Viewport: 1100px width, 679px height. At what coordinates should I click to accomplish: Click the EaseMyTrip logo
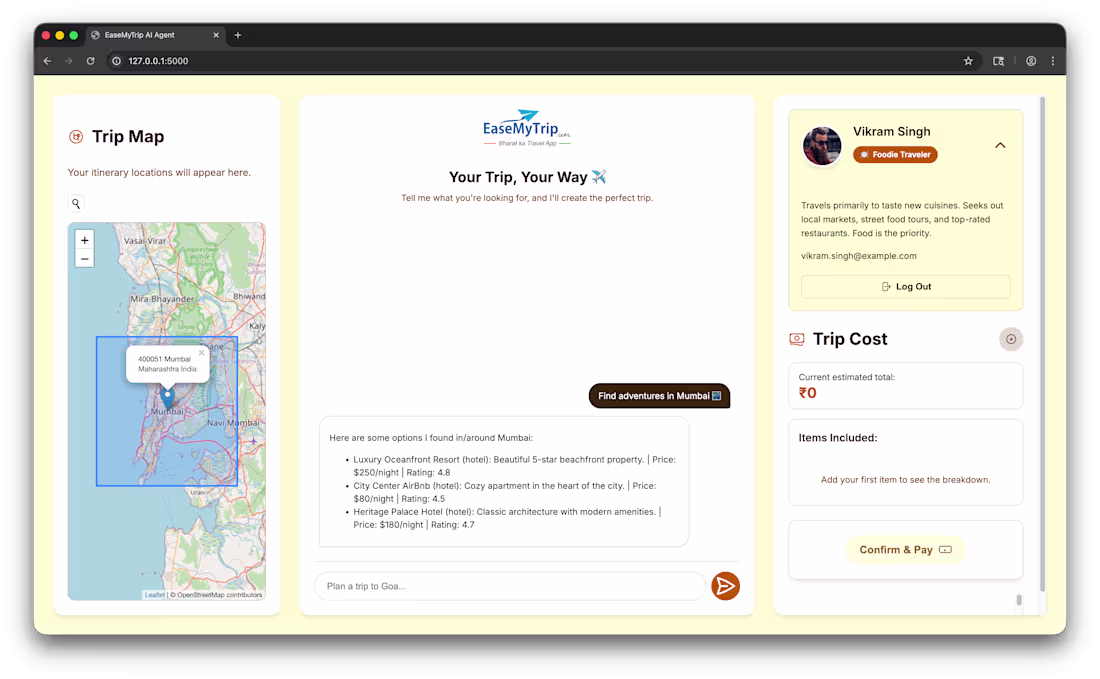[527, 128]
